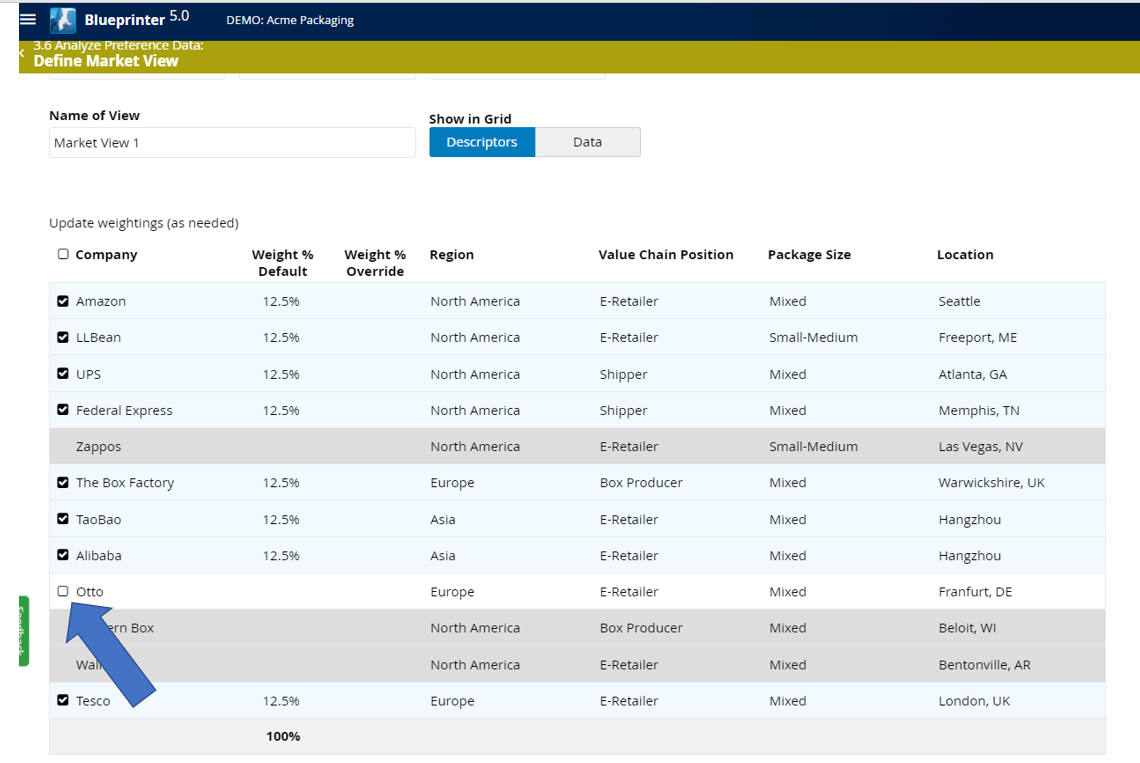This screenshot has width=1140, height=763.
Task: Click the Value Chain Position column header
Action: (666, 255)
